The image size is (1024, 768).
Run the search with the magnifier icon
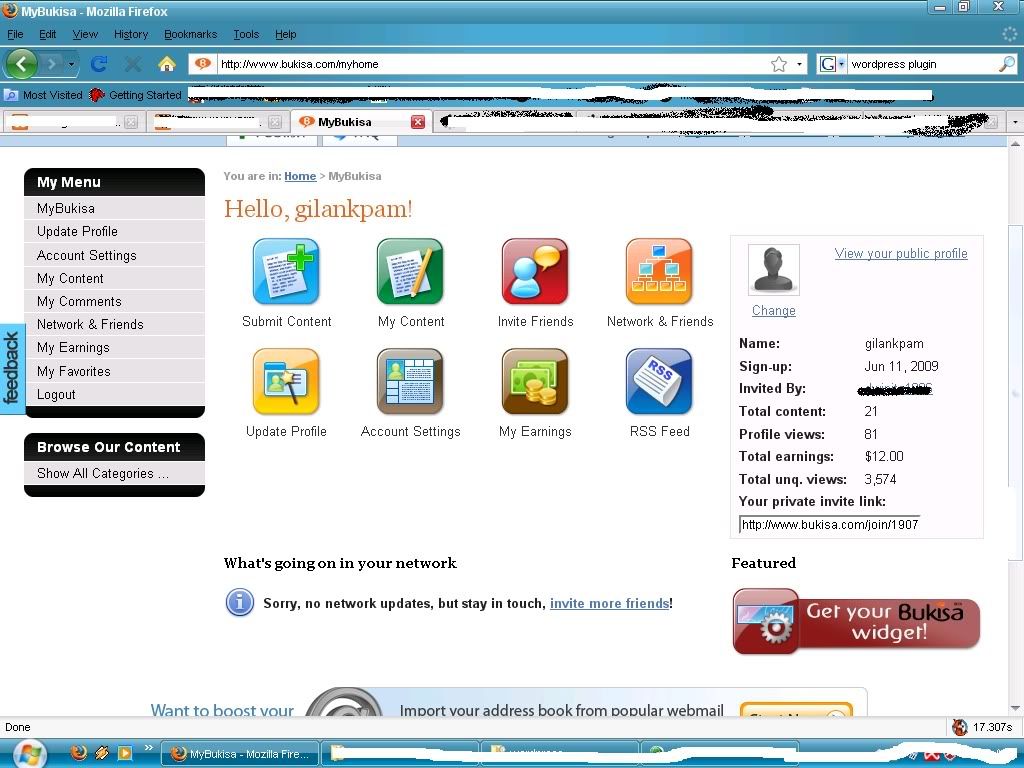1006,64
